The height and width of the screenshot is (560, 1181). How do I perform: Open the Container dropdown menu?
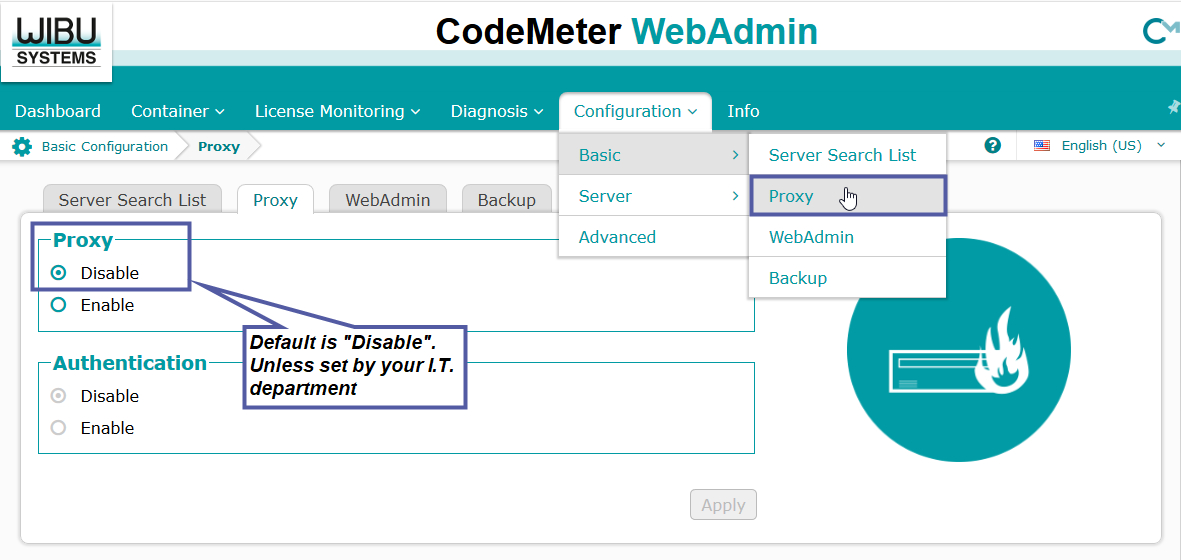[178, 111]
